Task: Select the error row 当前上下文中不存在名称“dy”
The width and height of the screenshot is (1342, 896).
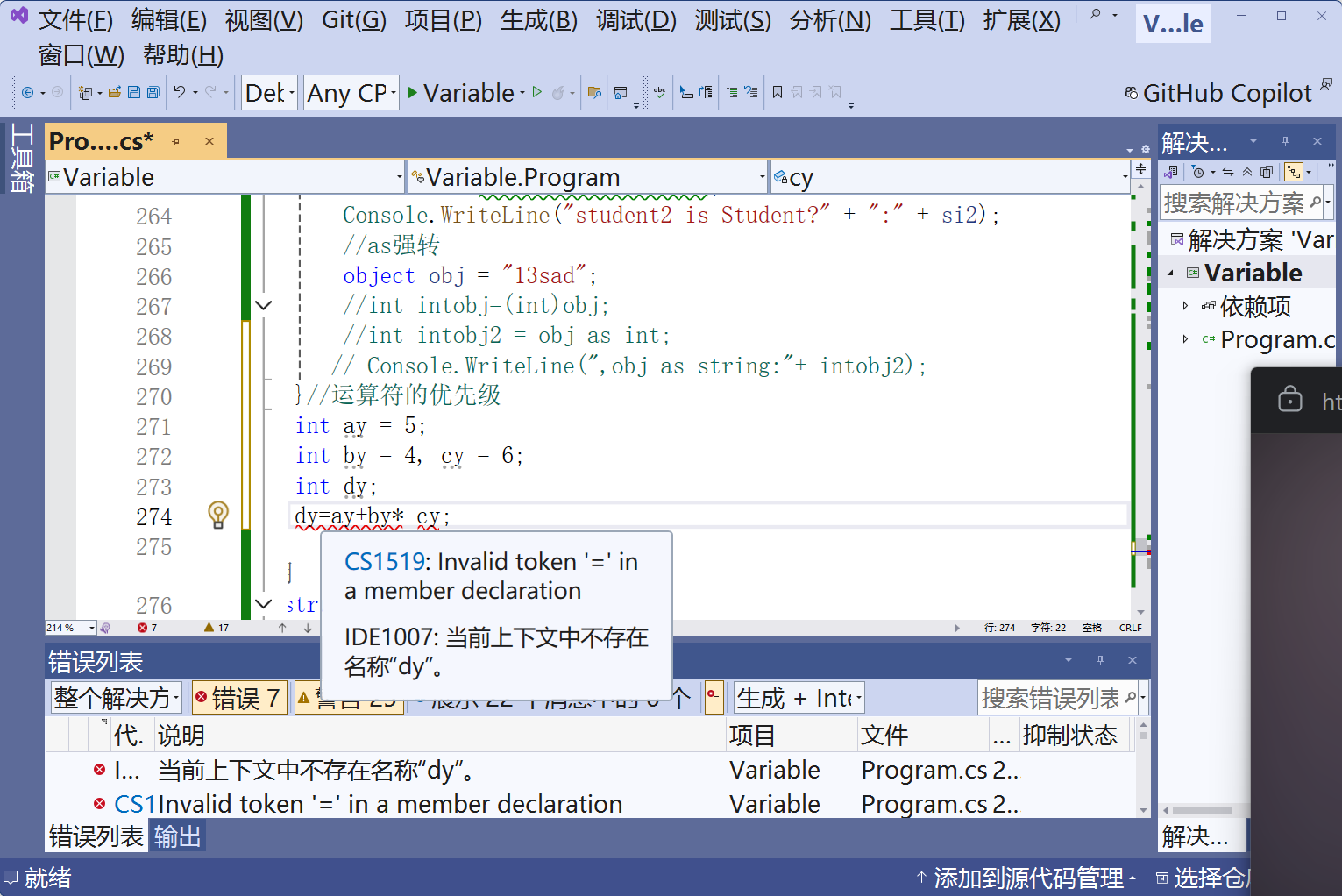Action: pos(592,771)
